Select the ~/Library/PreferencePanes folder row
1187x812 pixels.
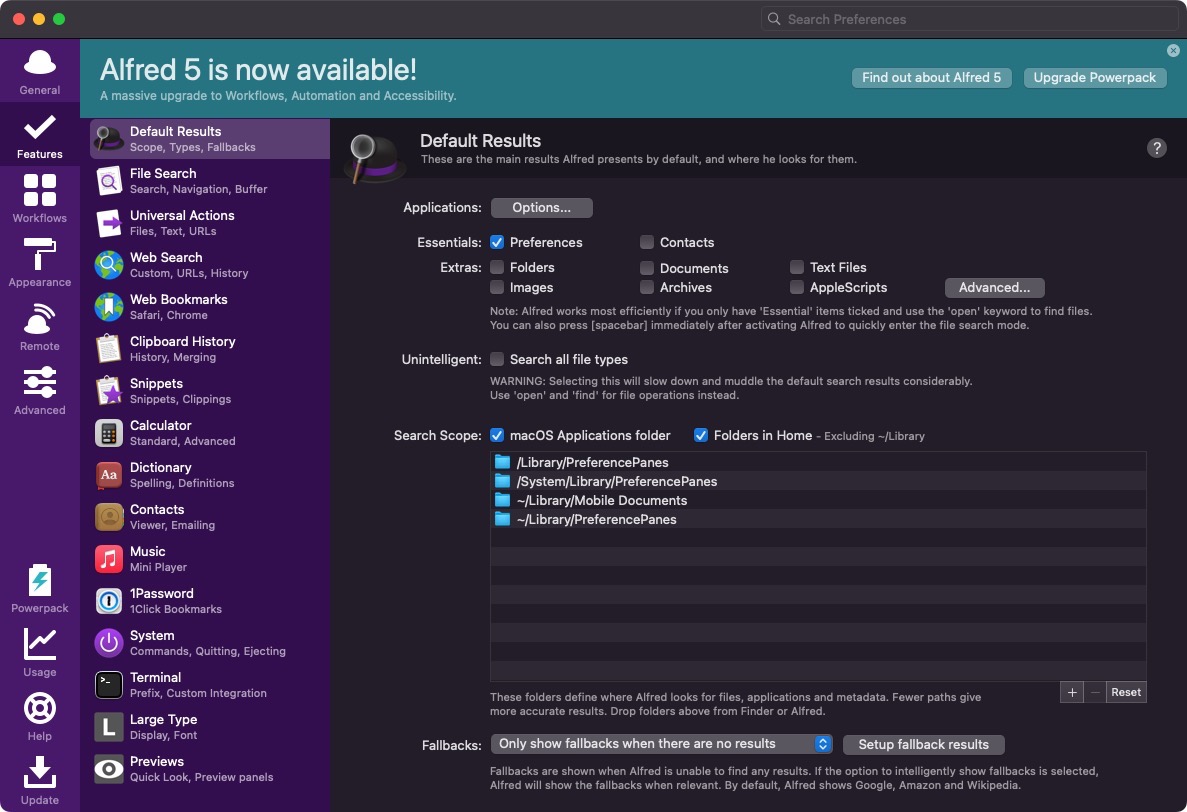click(818, 519)
